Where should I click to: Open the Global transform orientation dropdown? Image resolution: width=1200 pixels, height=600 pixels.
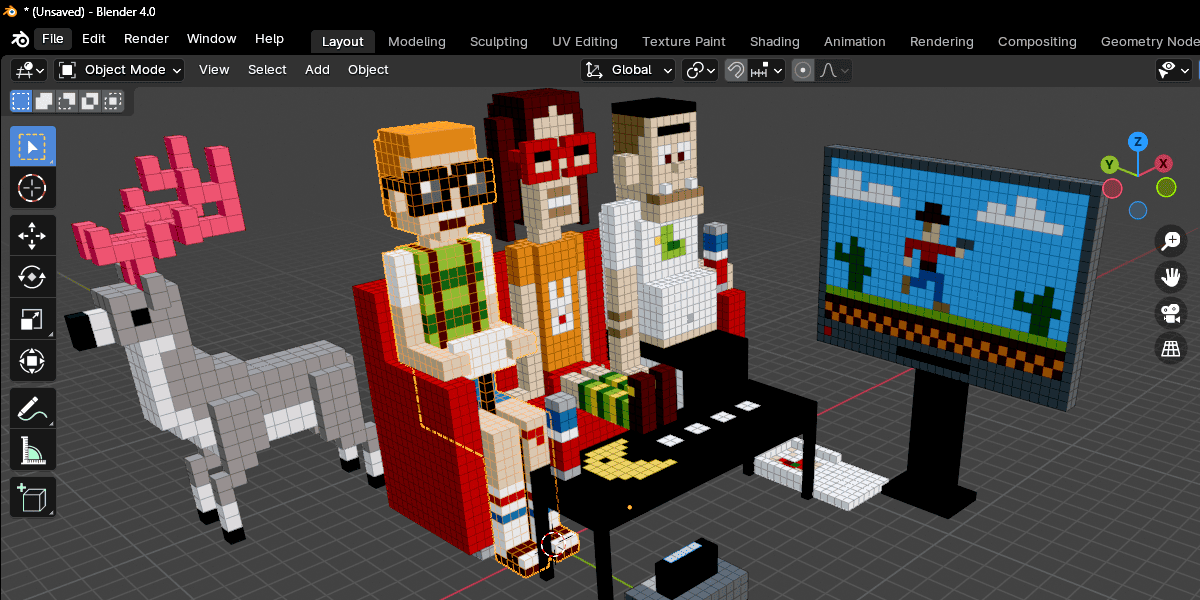pos(630,70)
